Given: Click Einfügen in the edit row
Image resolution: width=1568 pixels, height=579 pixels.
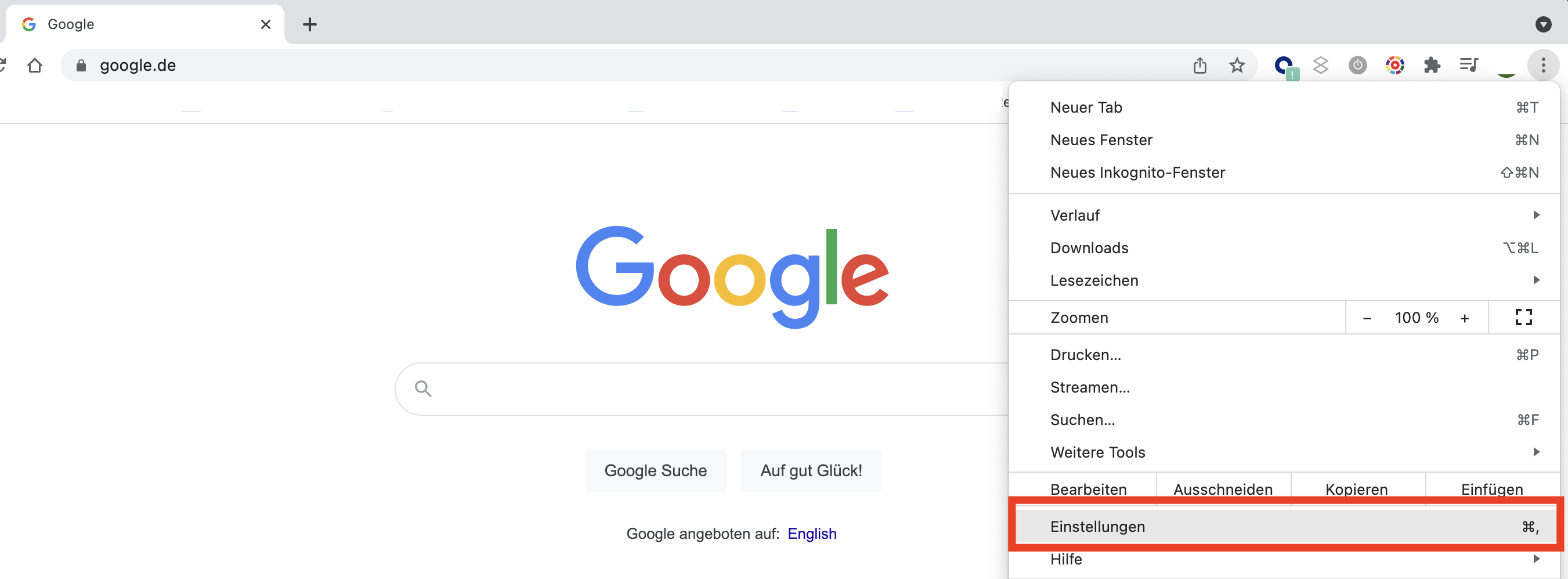Looking at the screenshot, I should pyautogui.click(x=1492, y=489).
